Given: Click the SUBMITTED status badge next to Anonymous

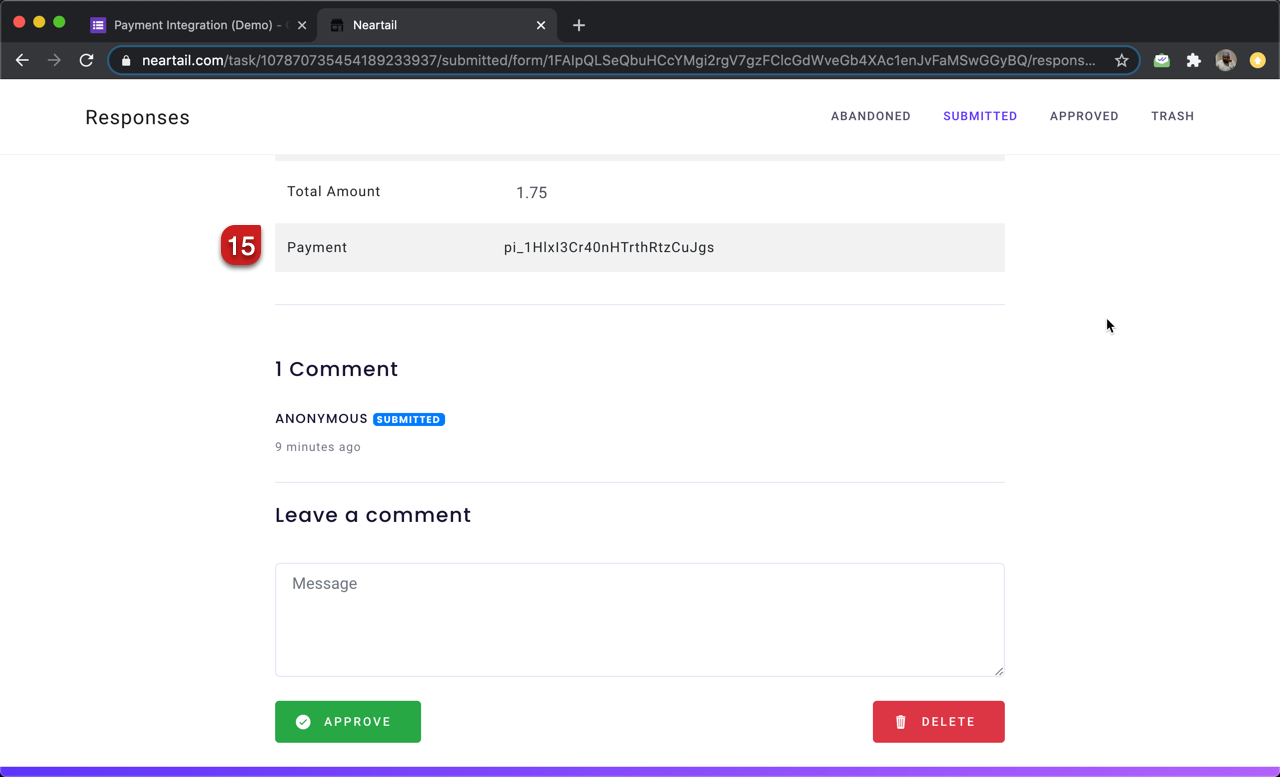Looking at the screenshot, I should [409, 419].
